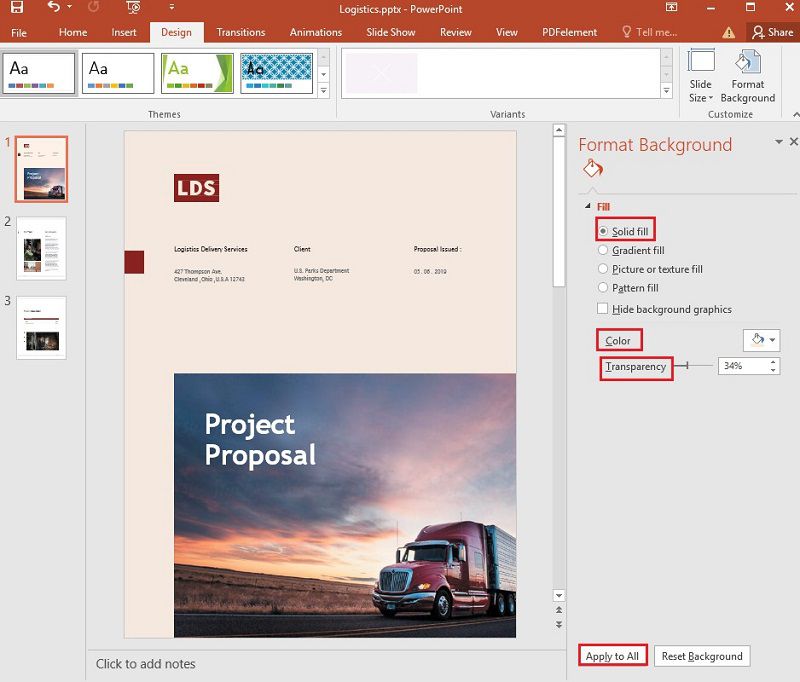Screen dimensions: 800x682
Task: Switch to the Transitions tab
Action: pyautogui.click(x=240, y=32)
